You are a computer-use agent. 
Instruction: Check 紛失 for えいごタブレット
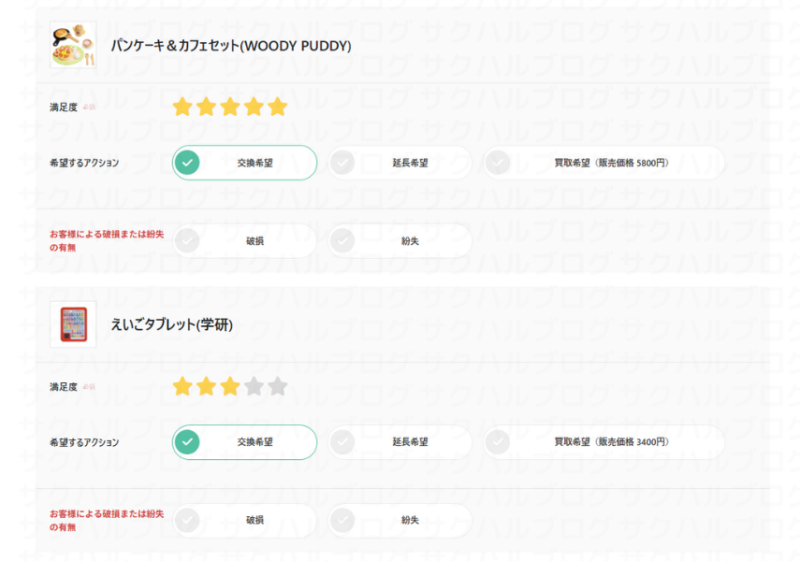tap(399, 520)
